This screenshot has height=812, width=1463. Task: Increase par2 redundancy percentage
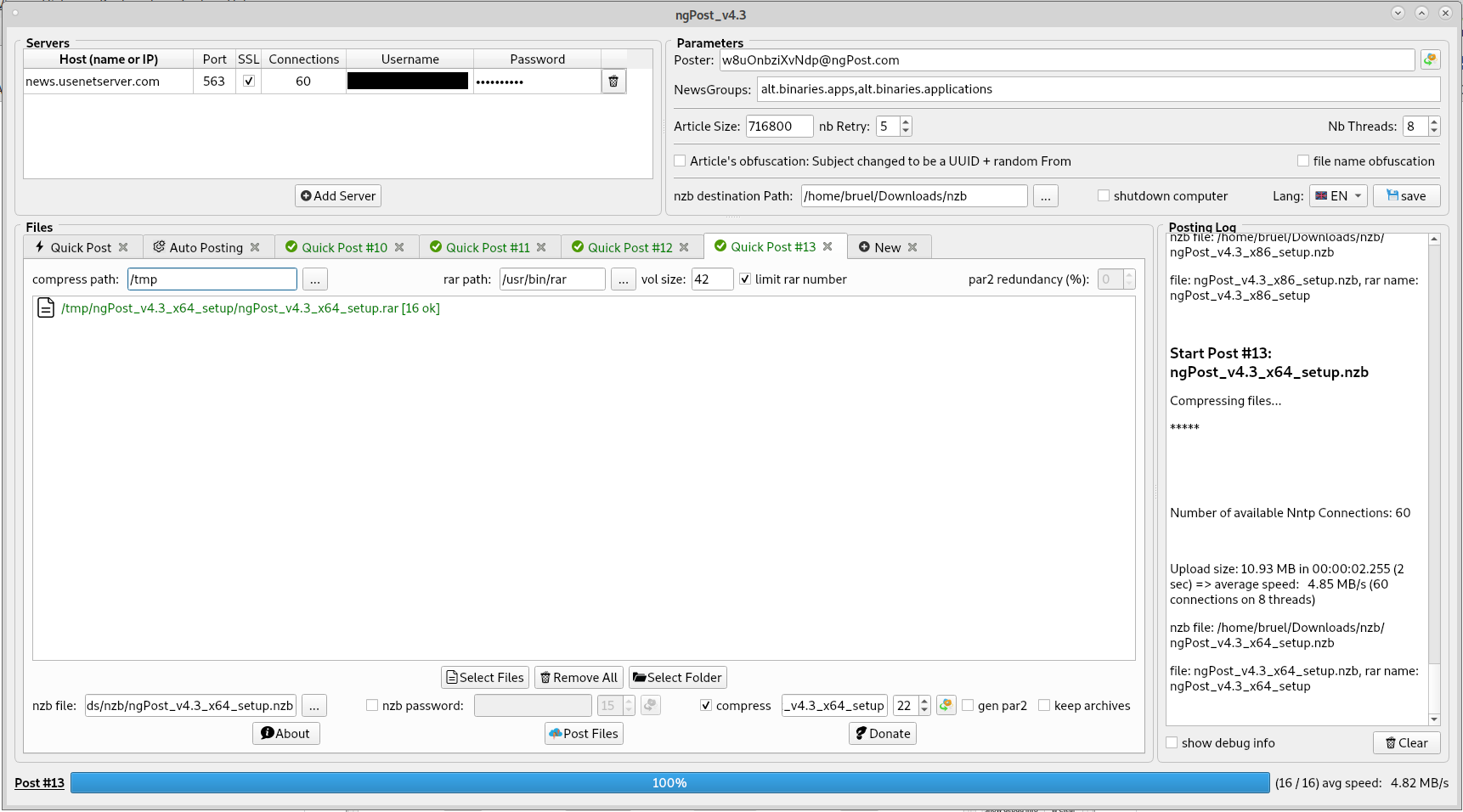(x=1129, y=274)
